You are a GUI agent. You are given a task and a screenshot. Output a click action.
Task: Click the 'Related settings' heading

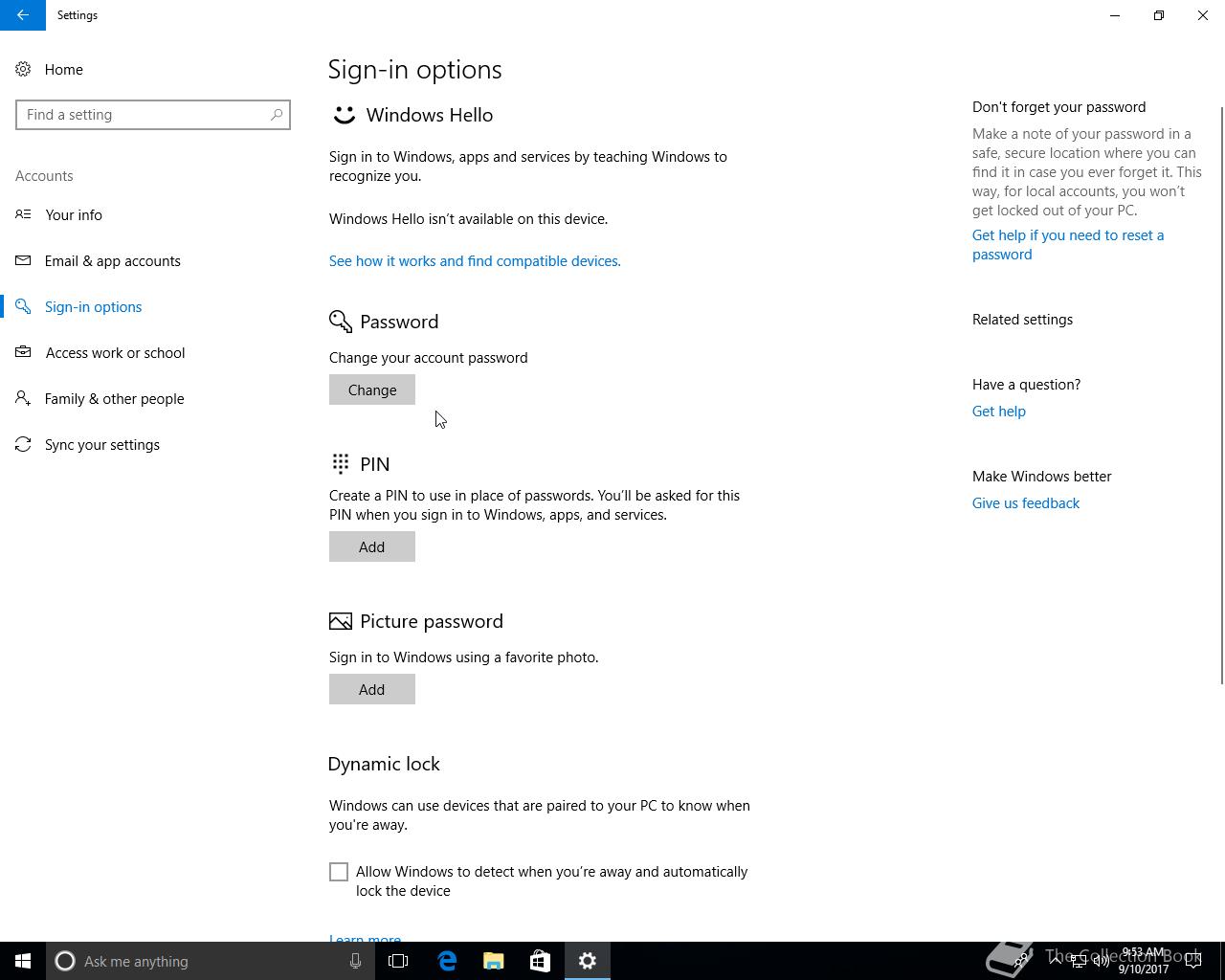[1023, 320]
